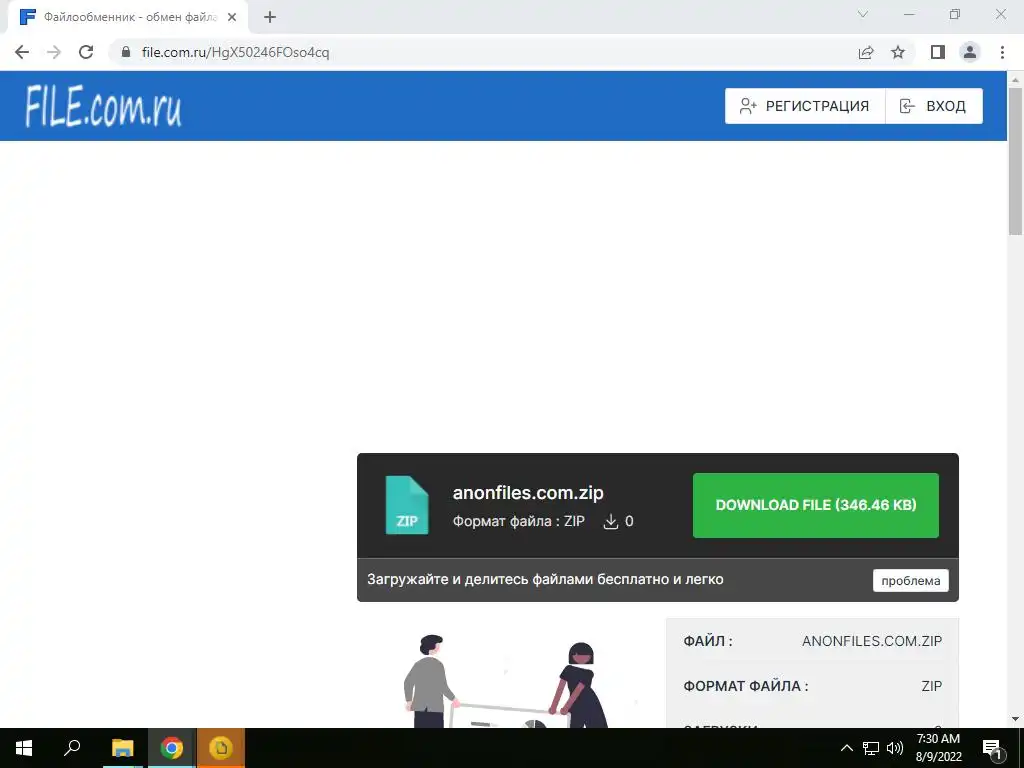1024x768 pixels.
Task: Show hidden system tray icons
Action: point(846,748)
